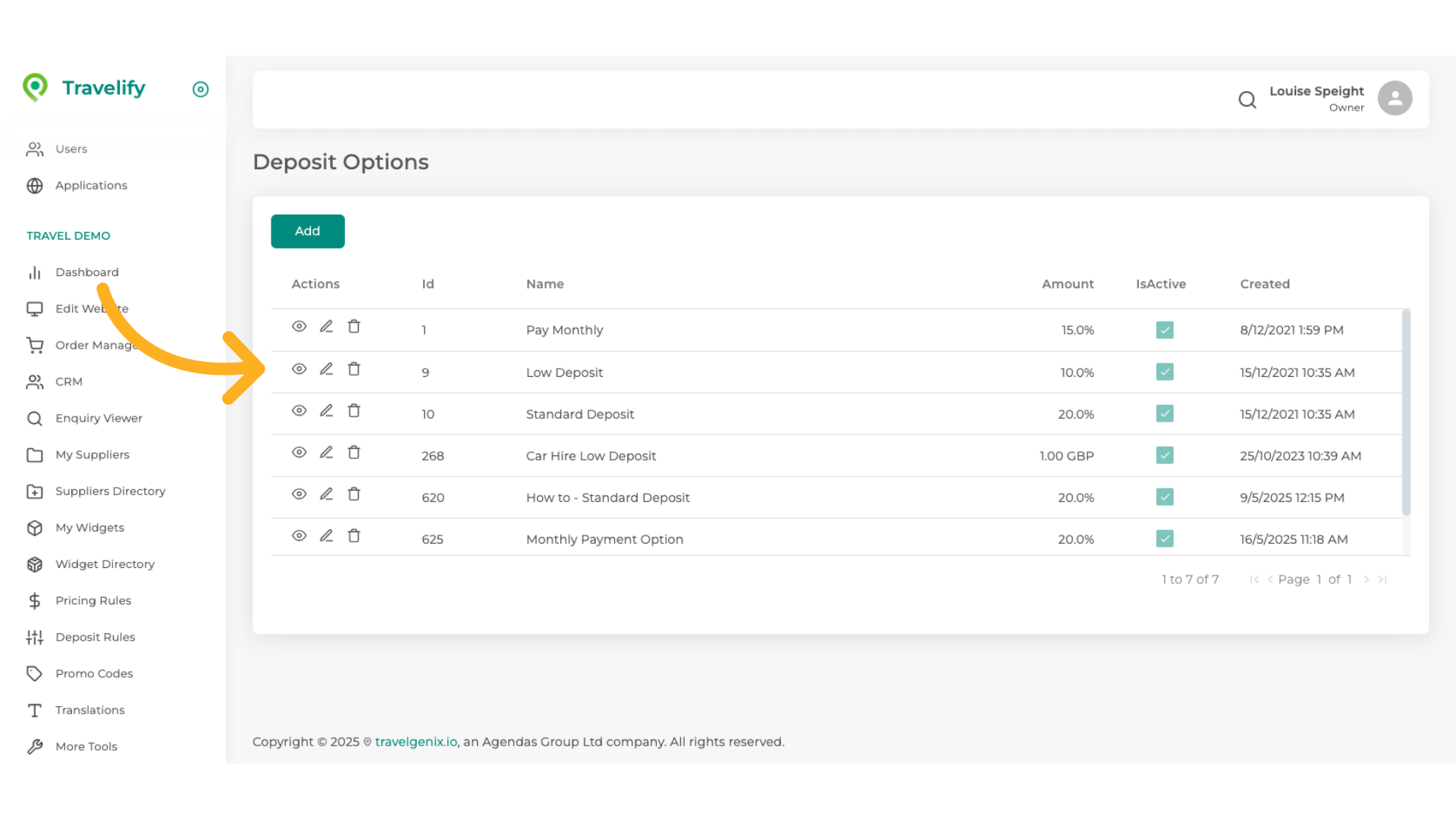The width and height of the screenshot is (1456, 819).
Task: Sort table by Amount column header
Action: click(1067, 284)
